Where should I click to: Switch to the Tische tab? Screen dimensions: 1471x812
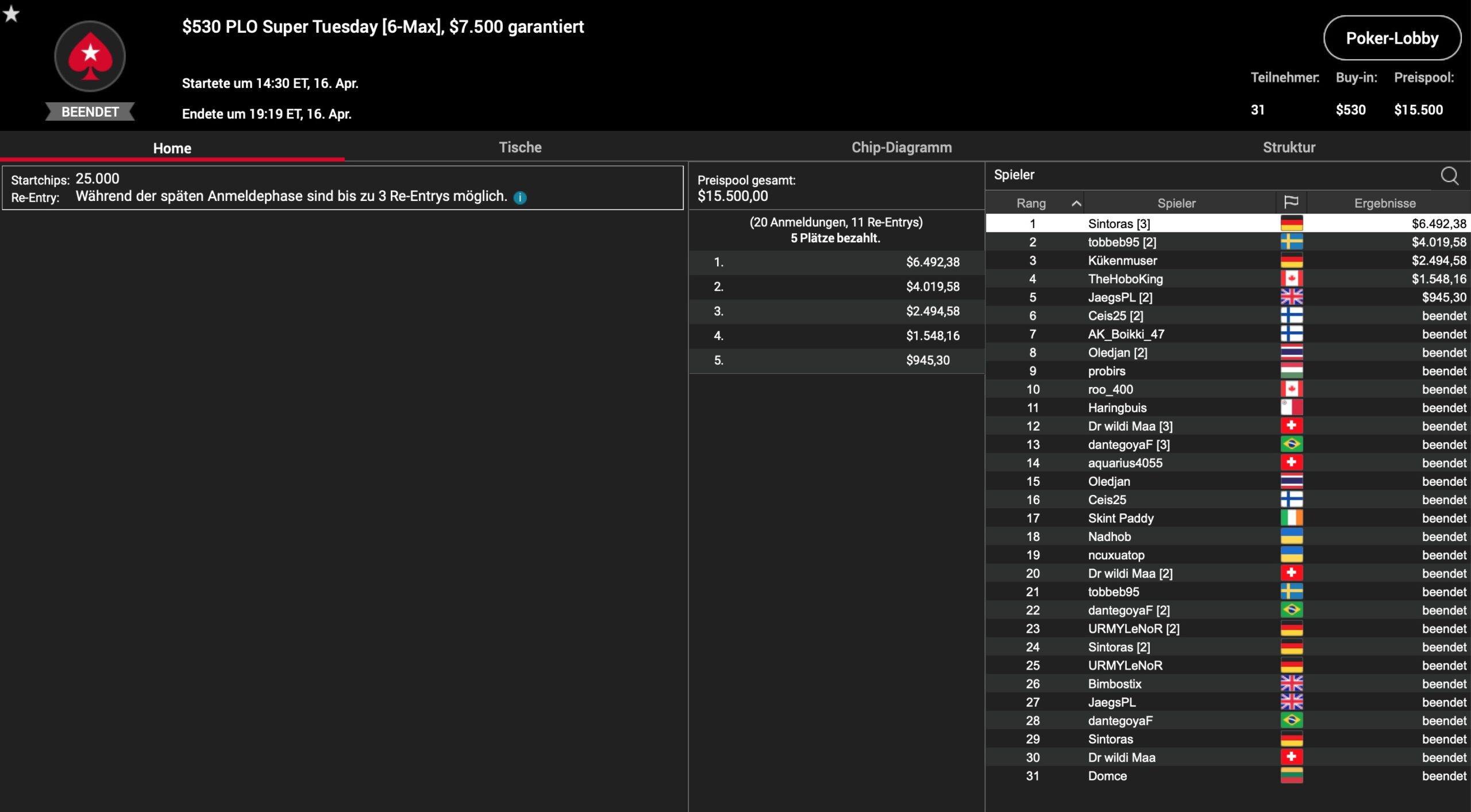point(520,148)
